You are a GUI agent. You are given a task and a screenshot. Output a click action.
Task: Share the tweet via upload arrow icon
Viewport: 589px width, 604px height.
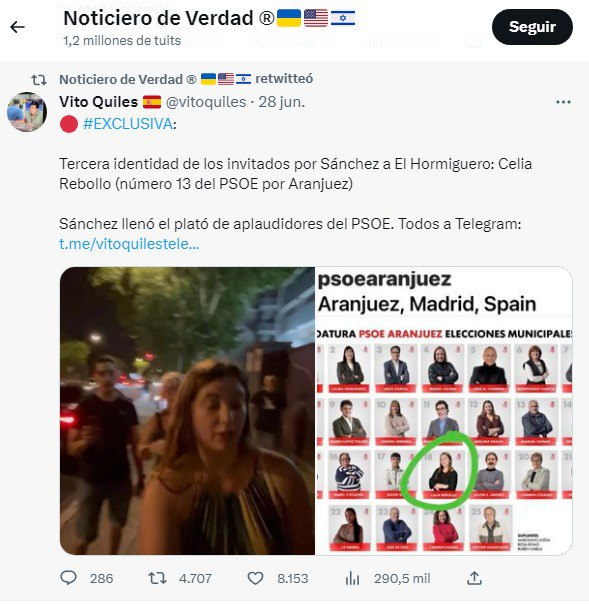click(474, 578)
